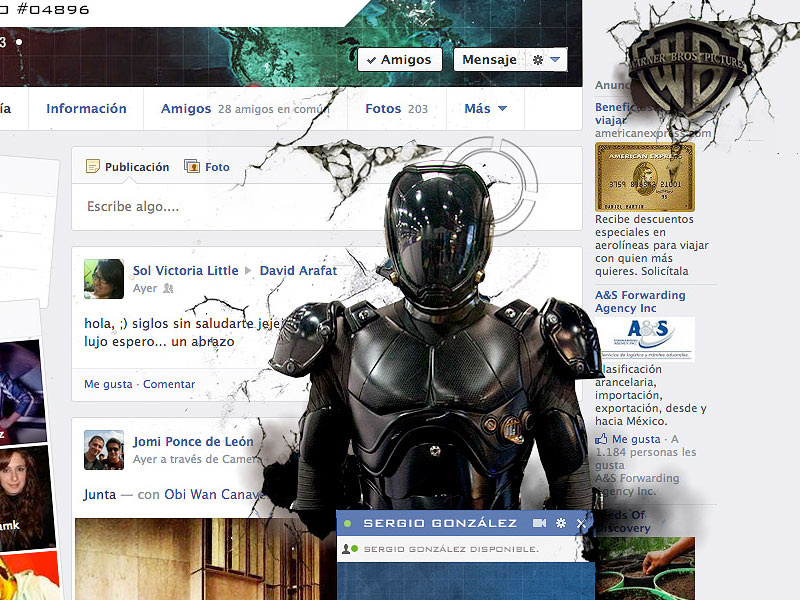
Task: Open the building photo in Jomi's post
Action: click(206, 559)
